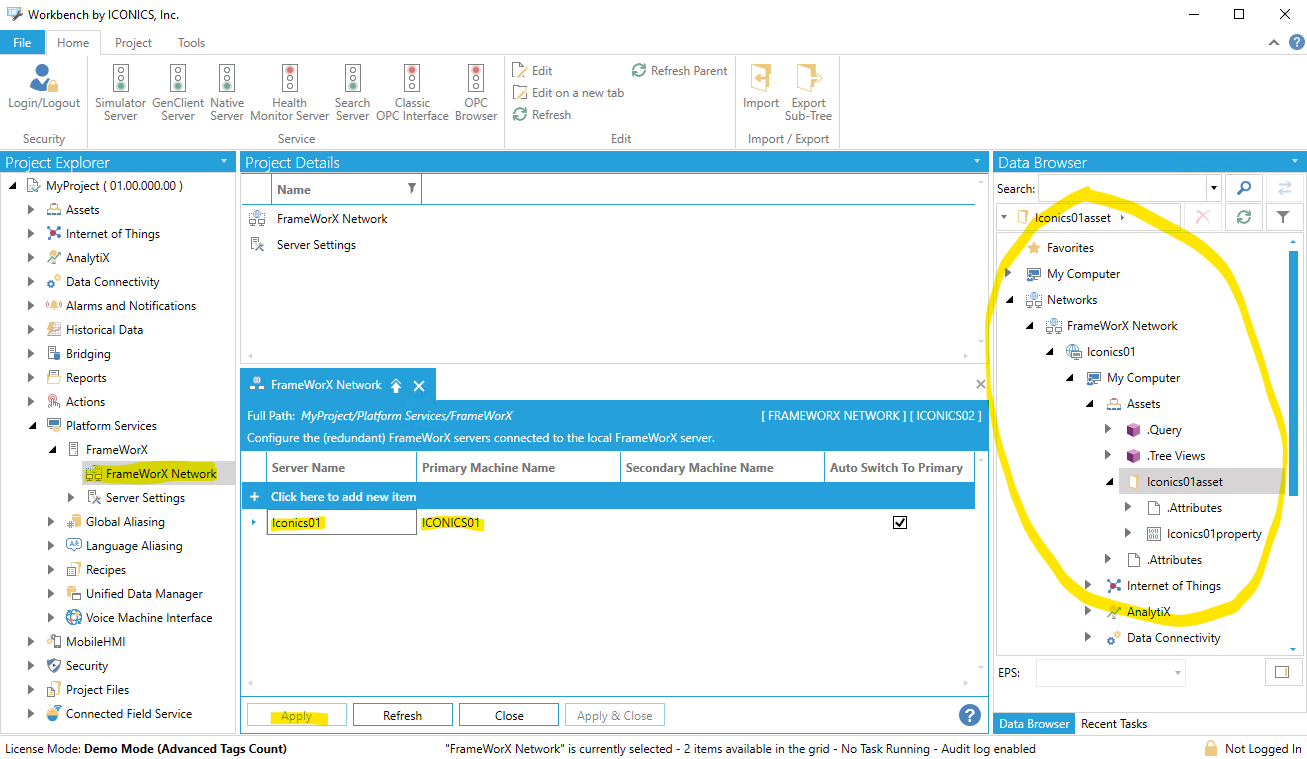Switch to the Home ribbon tab

point(73,43)
